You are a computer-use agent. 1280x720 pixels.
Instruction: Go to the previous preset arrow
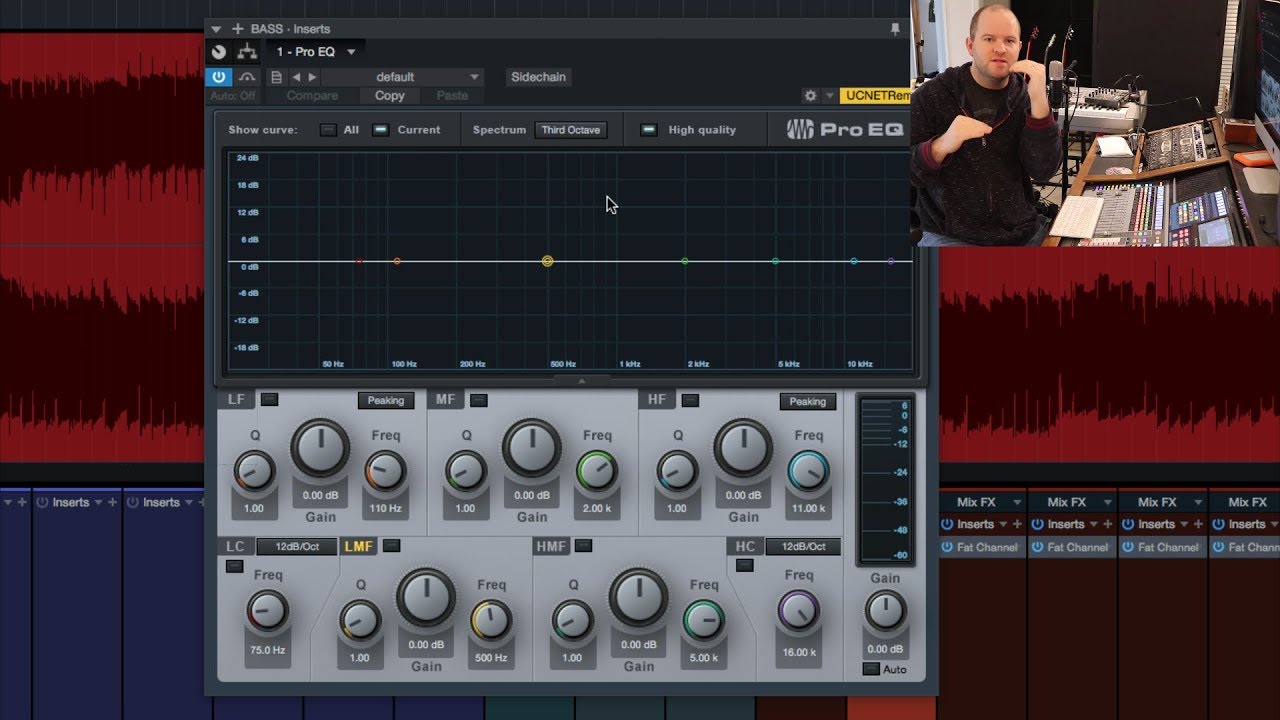(x=296, y=77)
